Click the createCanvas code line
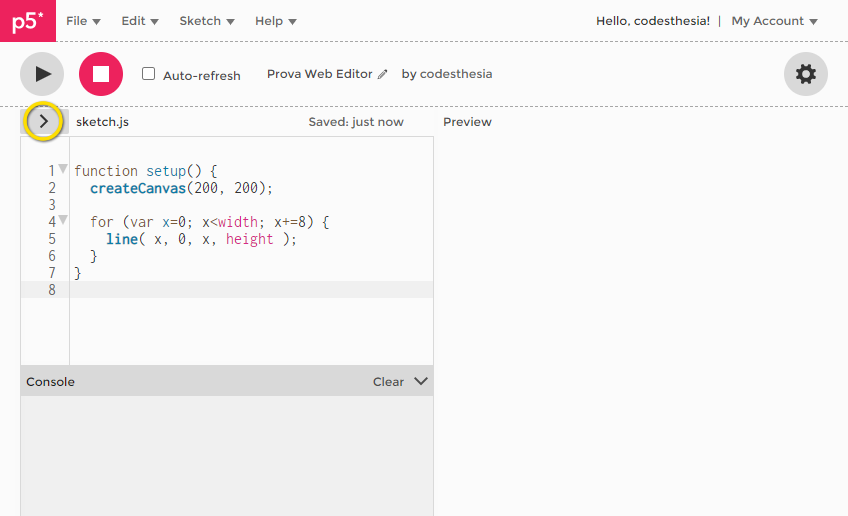Image resolution: width=848 pixels, height=516 pixels. tap(180, 188)
